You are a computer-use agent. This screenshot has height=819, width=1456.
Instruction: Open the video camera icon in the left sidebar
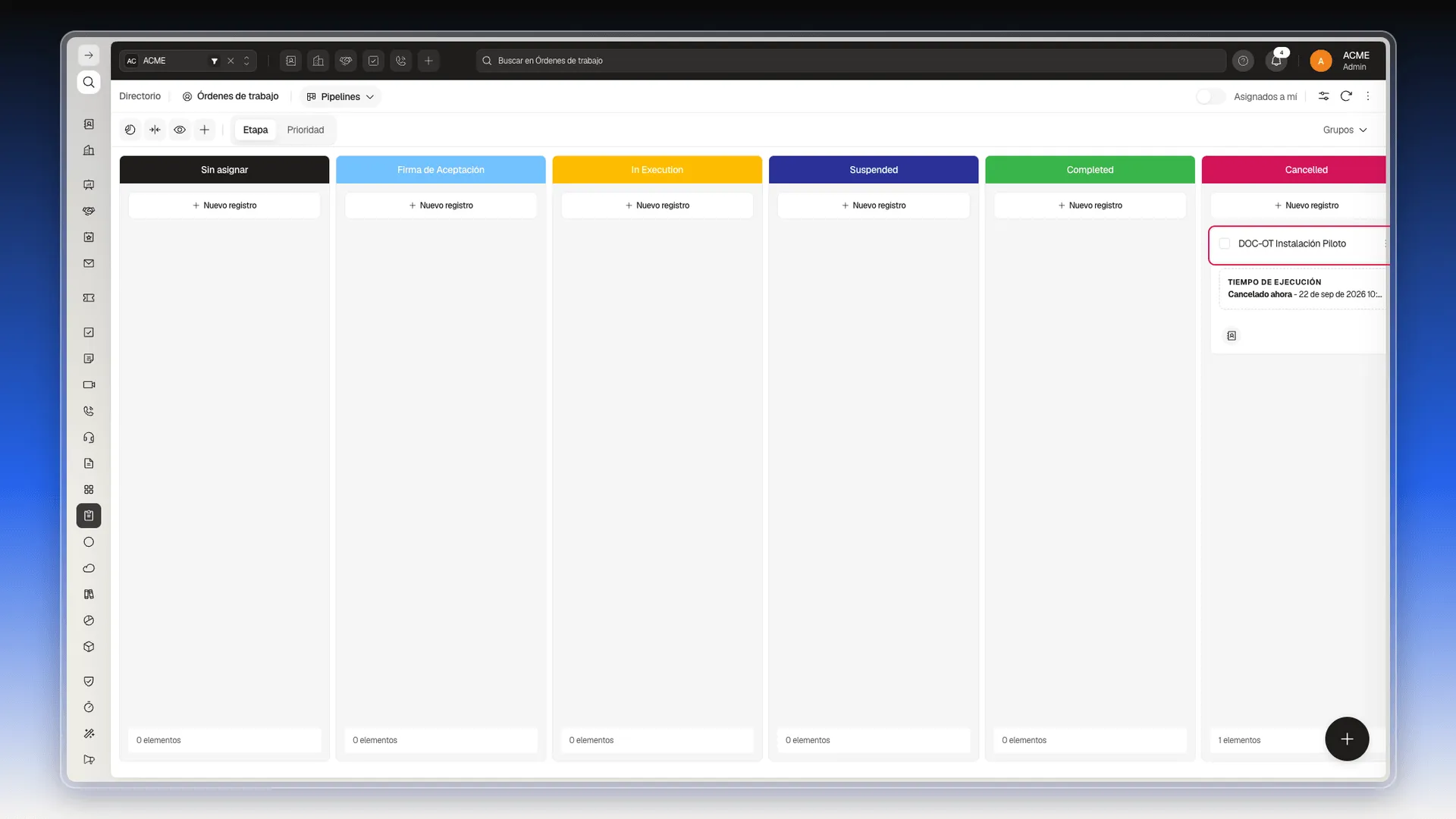tap(89, 384)
